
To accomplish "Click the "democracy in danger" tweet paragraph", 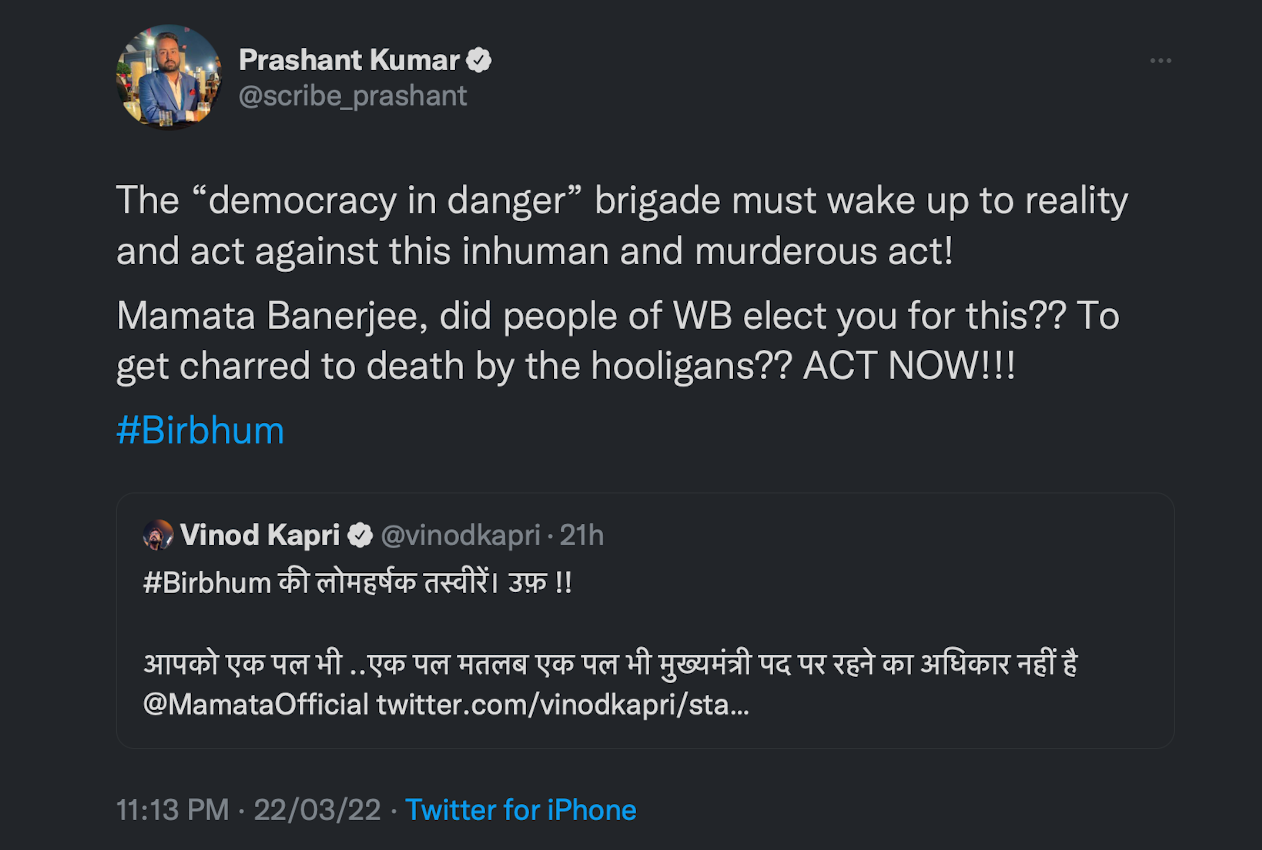I will tap(621, 226).
